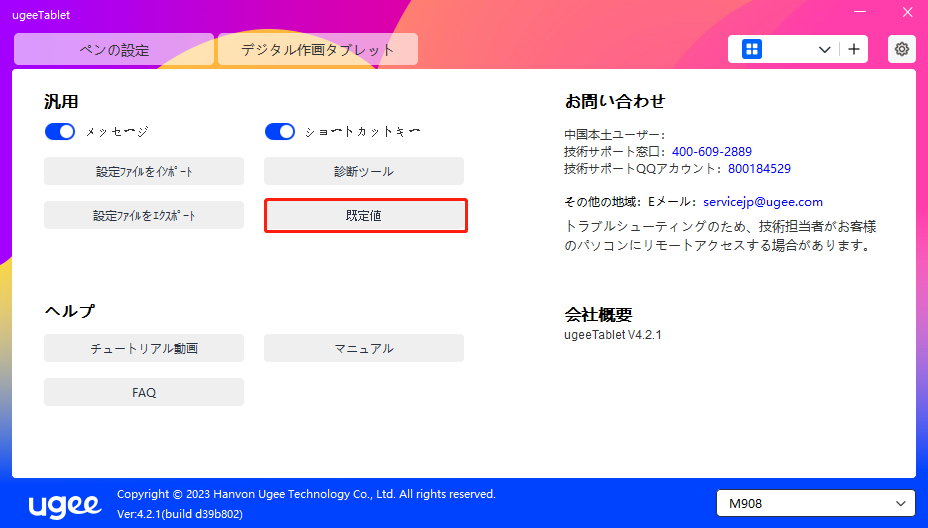Image resolution: width=928 pixels, height=528 pixels.
Task: Close the ugeeTablet window
Action: [906, 13]
